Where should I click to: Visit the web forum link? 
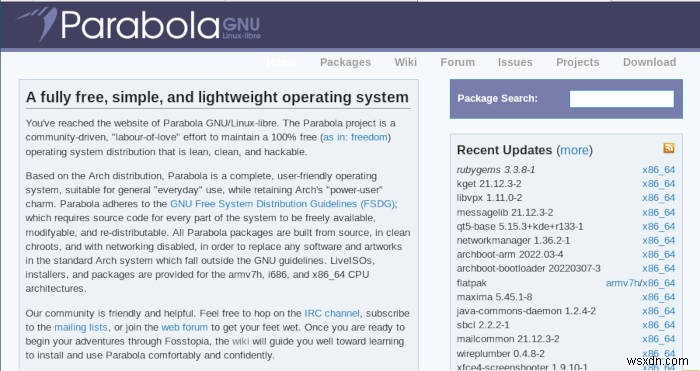click(185, 327)
